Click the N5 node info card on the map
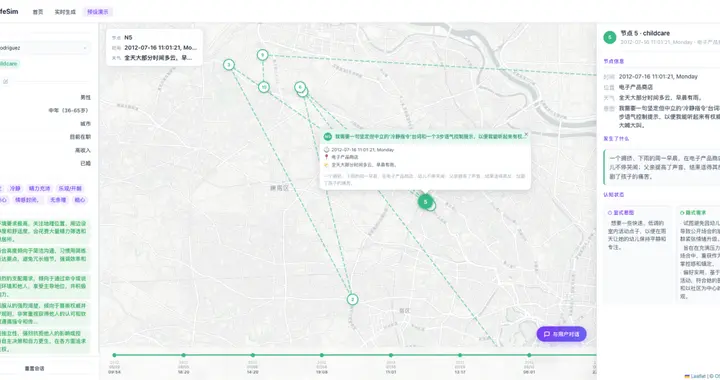The height and width of the screenshot is (380, 720). 154,48
